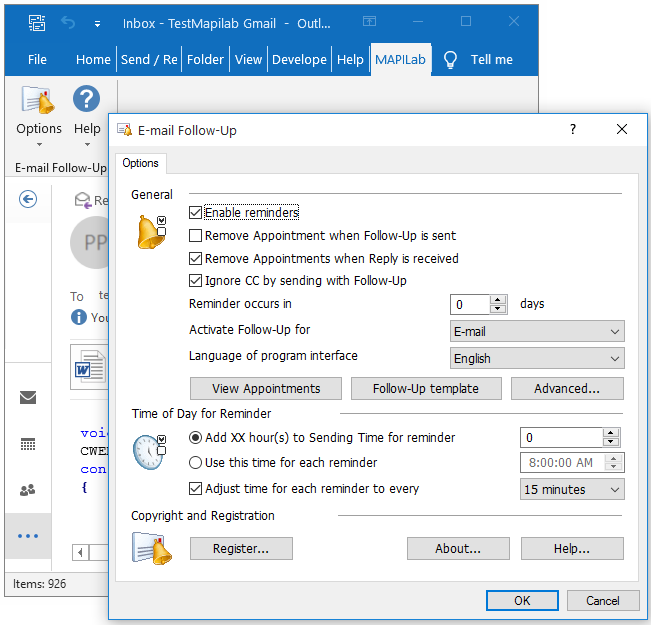Screen dimensions: 651x625
Task: Open the 15 minutes interval dropdown
Action: (572, 489)
